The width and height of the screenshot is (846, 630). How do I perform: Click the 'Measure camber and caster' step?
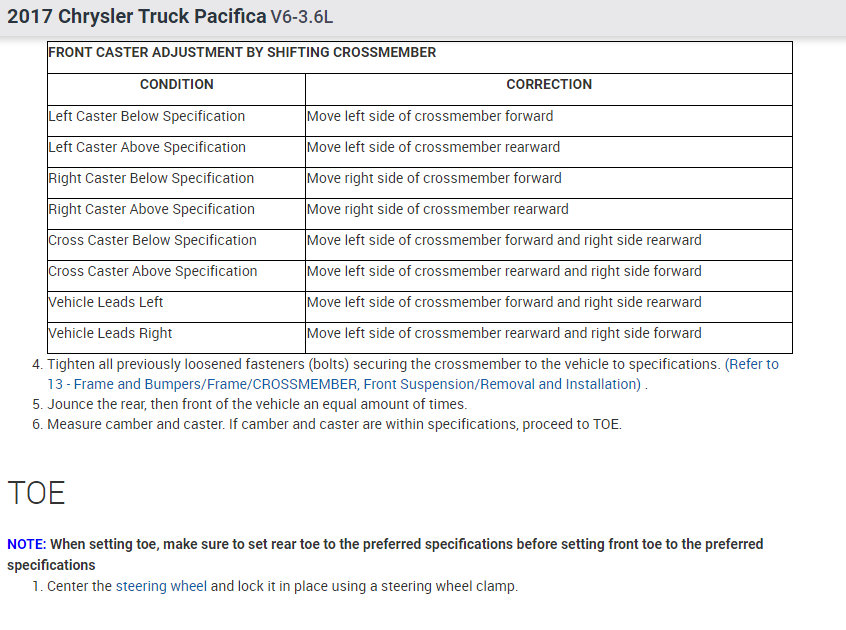point(334,424)
